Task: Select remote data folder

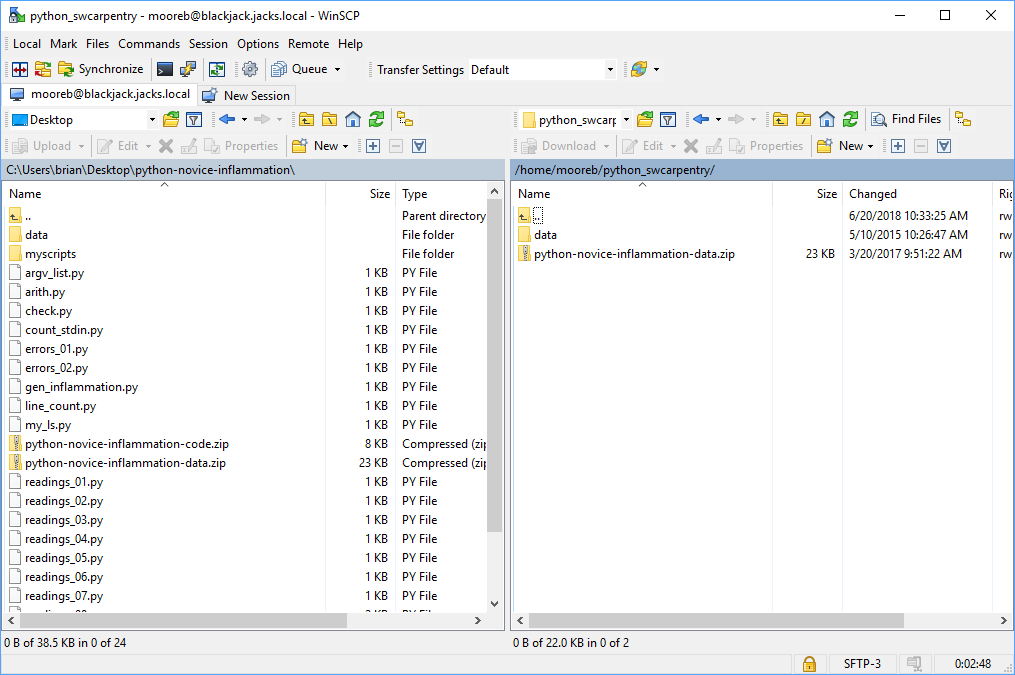Action: (x=545, y=235)
